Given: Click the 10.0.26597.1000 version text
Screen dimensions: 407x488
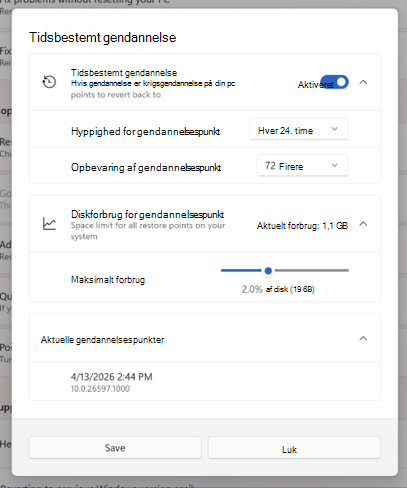Looking at the screenshot, I should (x=100, y=389).
